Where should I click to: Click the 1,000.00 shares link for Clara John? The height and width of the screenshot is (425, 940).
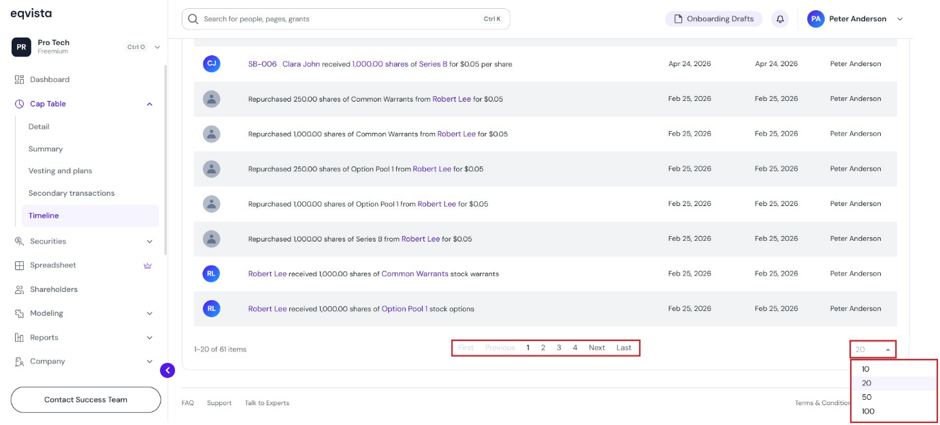coord(380,64)
